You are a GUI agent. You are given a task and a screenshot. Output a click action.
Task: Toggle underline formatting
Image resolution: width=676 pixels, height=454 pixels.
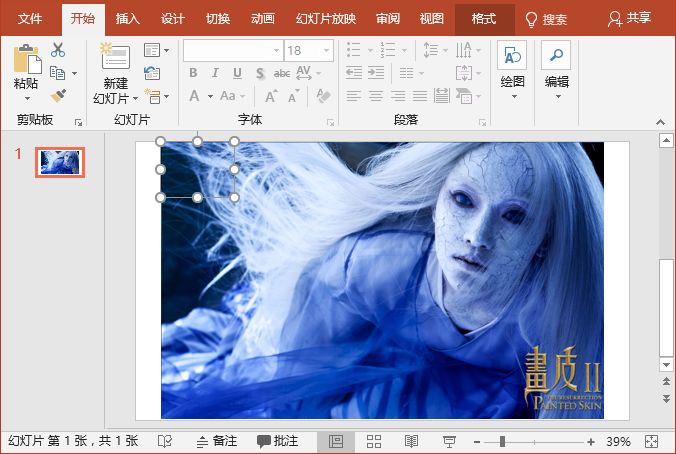tap(237, 73)
